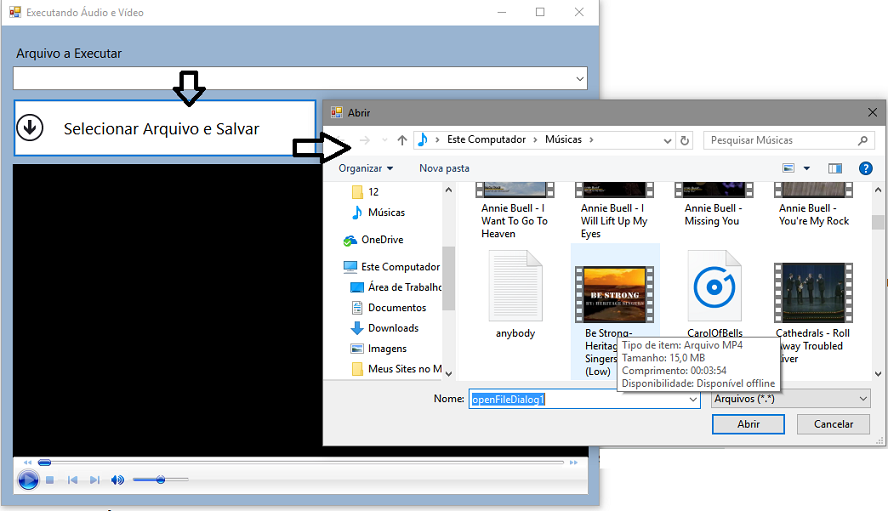This screenshot has height=511, width=888.
Task: Select Músicas in the navigation tree
Action: pos(378,212)
